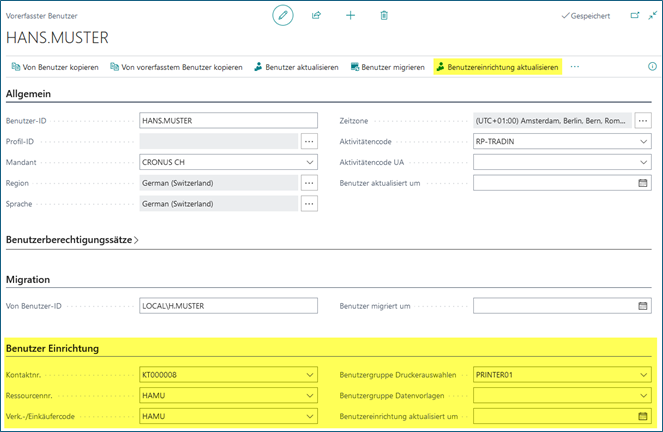Open calendar for Benutzer aktualisiert um

coord(643,183)
